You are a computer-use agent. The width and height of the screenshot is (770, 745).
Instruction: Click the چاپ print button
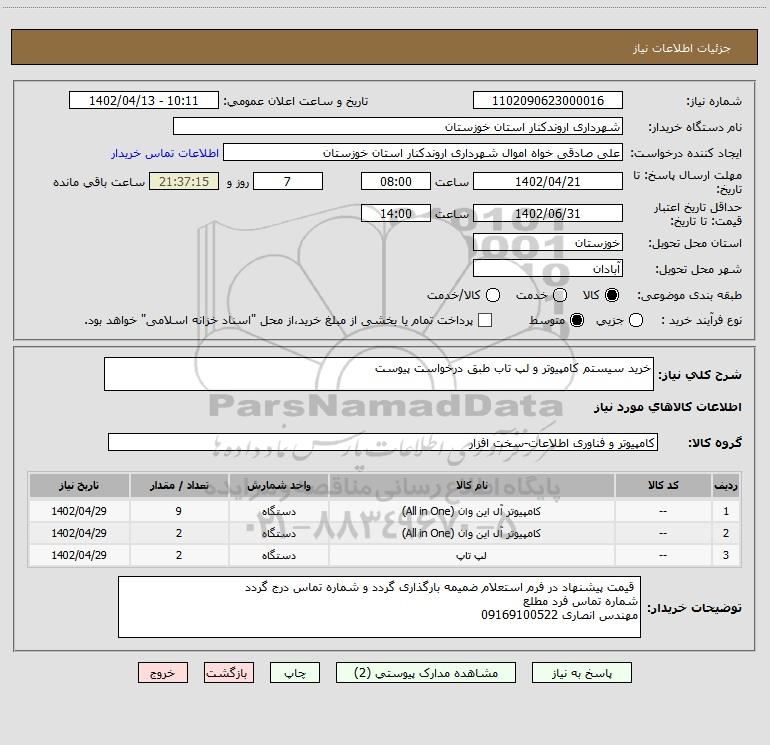click(295, 672)
